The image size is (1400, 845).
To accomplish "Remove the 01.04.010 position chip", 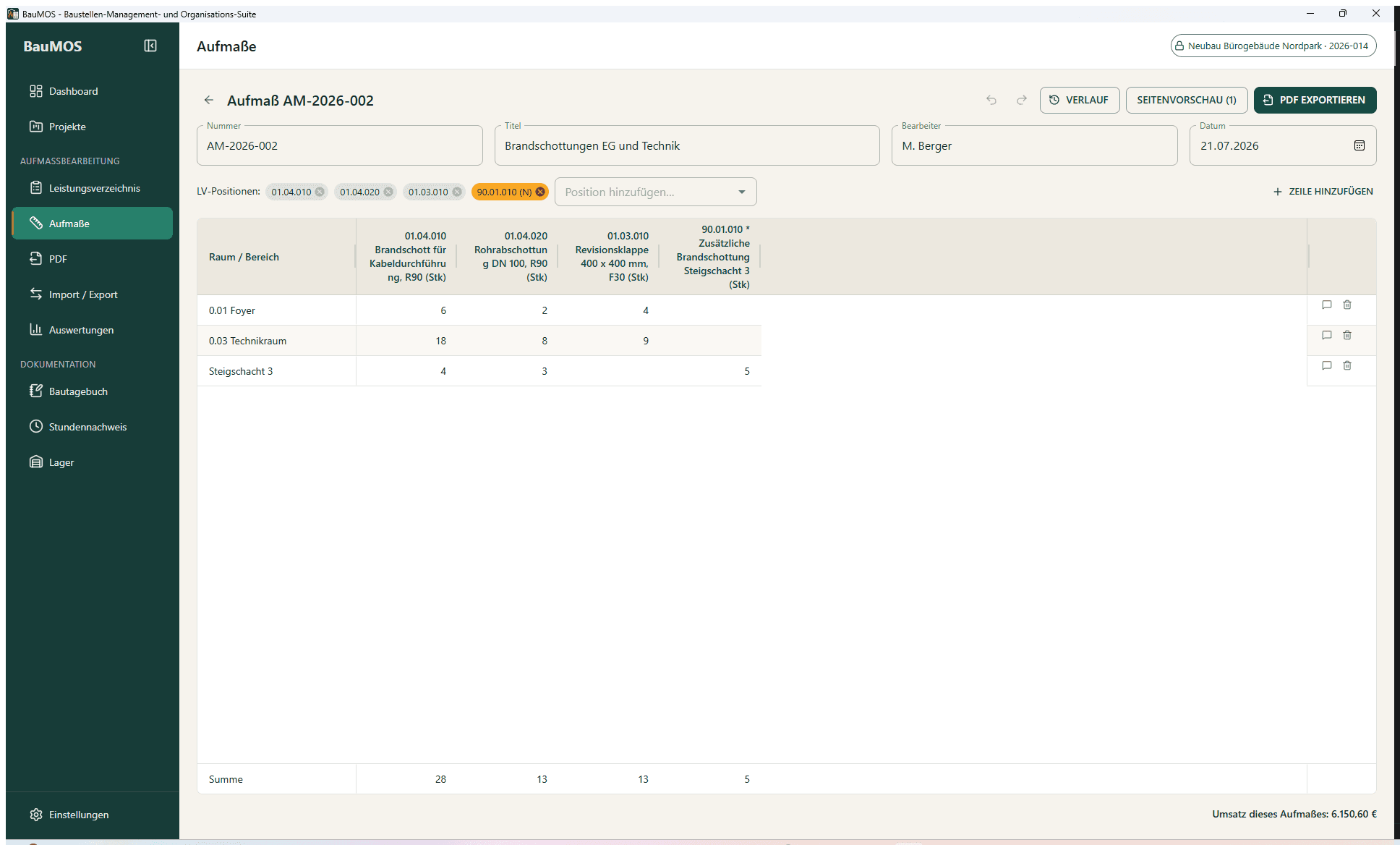I will point(320,192).
